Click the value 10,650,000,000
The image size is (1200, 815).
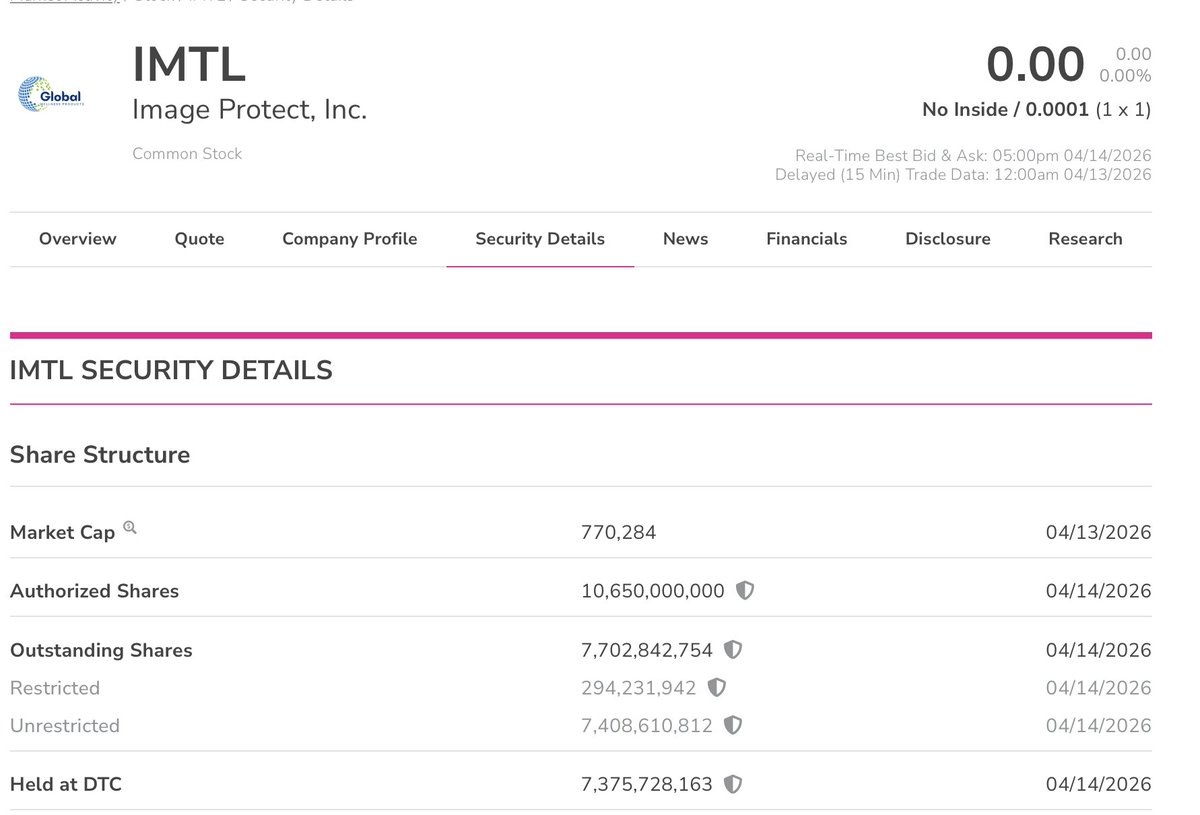point(653,591)
